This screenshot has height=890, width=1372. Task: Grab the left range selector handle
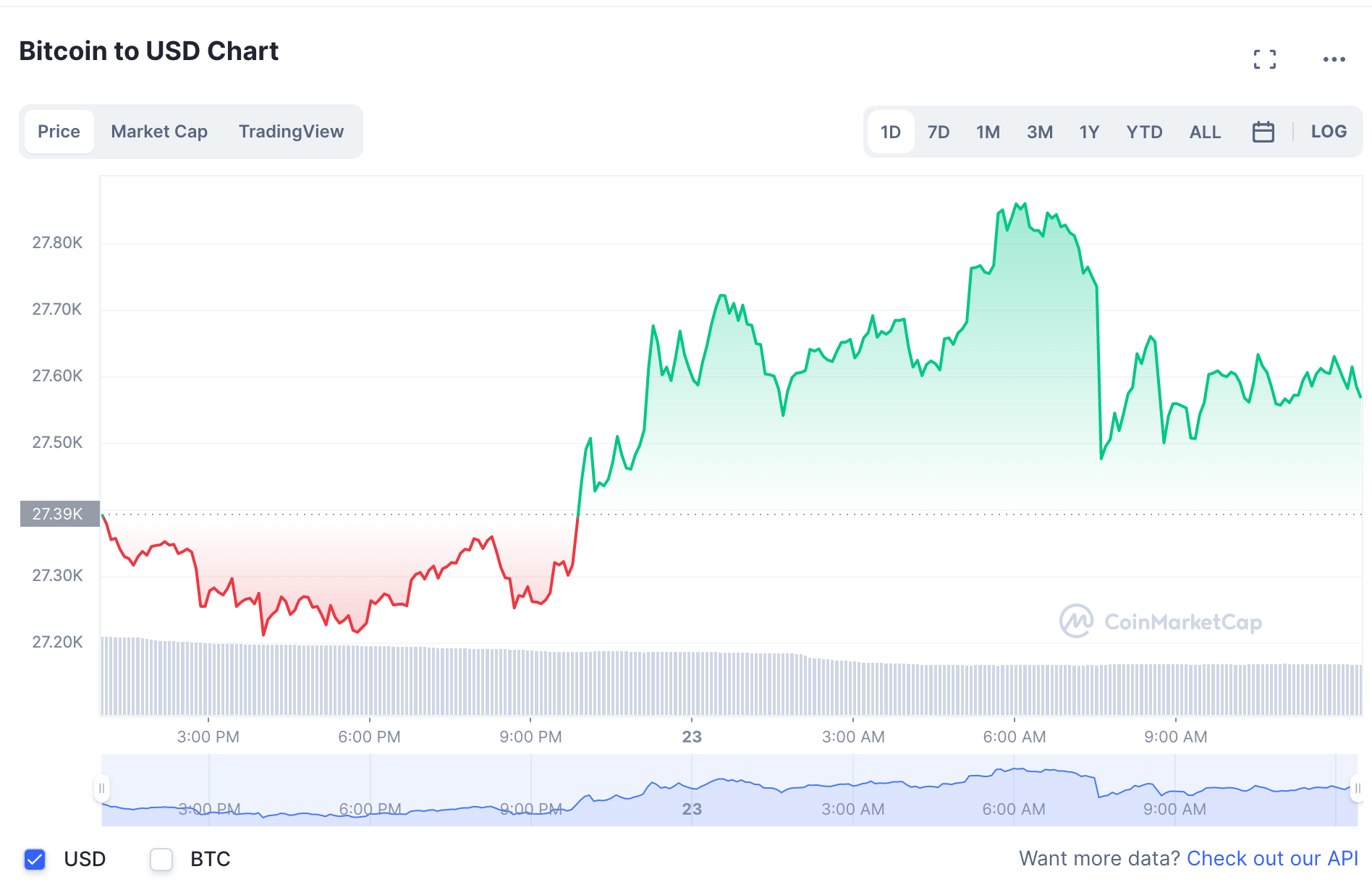tap(102, 789)
